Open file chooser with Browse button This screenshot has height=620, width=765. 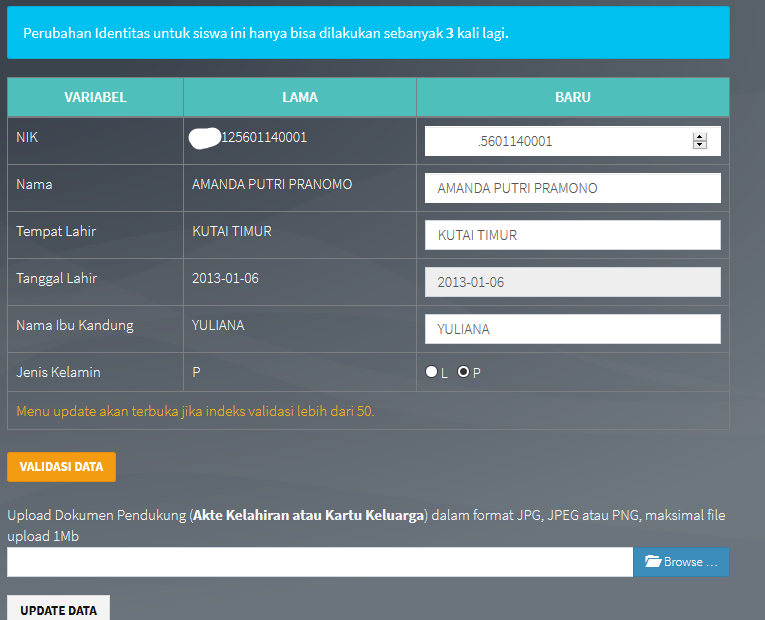681,562
